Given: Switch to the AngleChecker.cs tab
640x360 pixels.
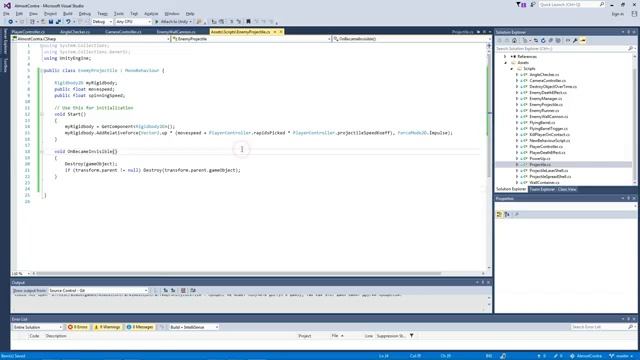Looking at the screenshot, I should (x=75, y=32).
